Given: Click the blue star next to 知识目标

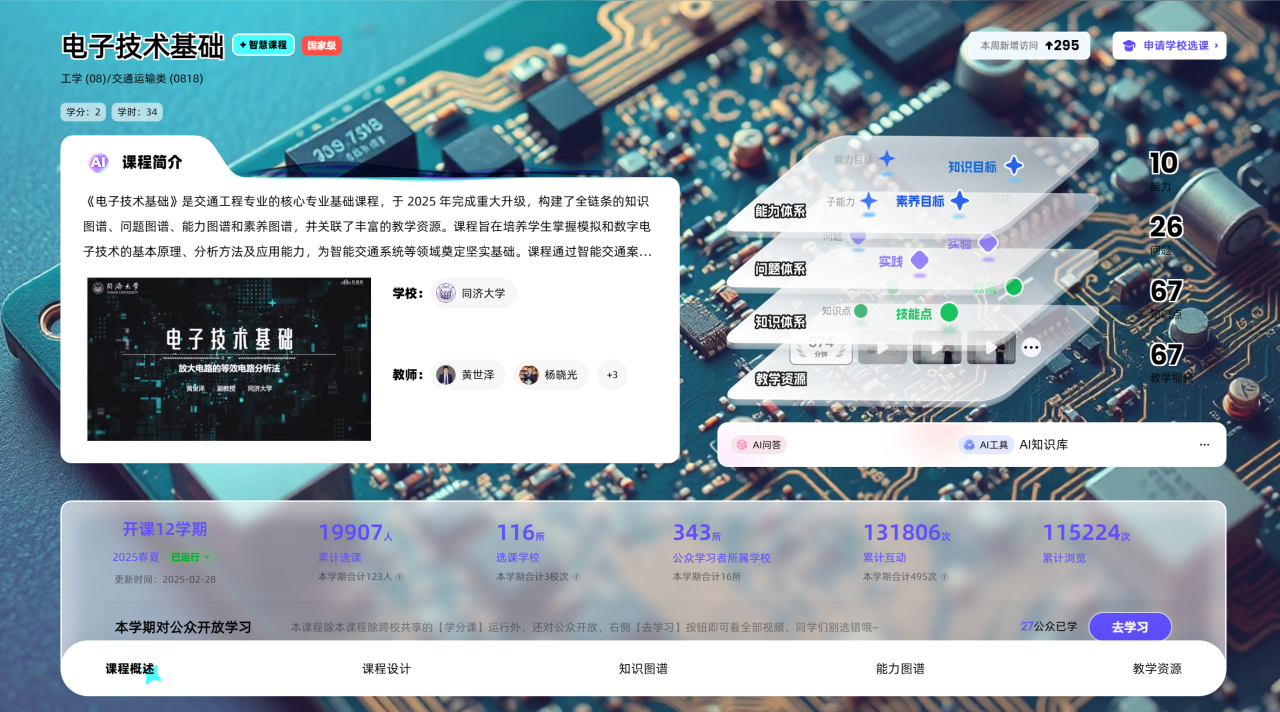Looking at the screenshot, I should (1014, 166).
